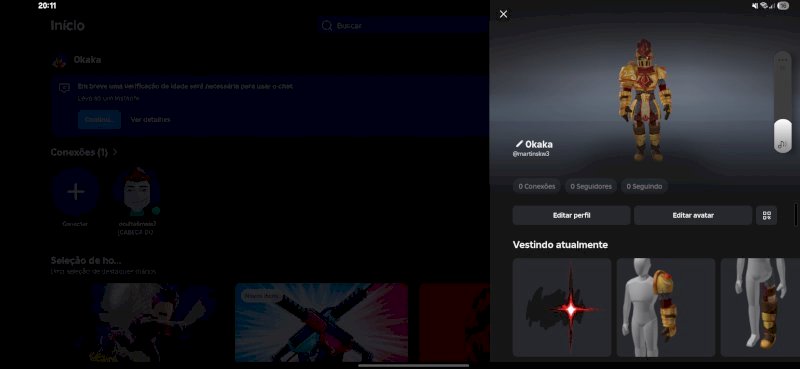Open Editar avatar

point(693,215)
